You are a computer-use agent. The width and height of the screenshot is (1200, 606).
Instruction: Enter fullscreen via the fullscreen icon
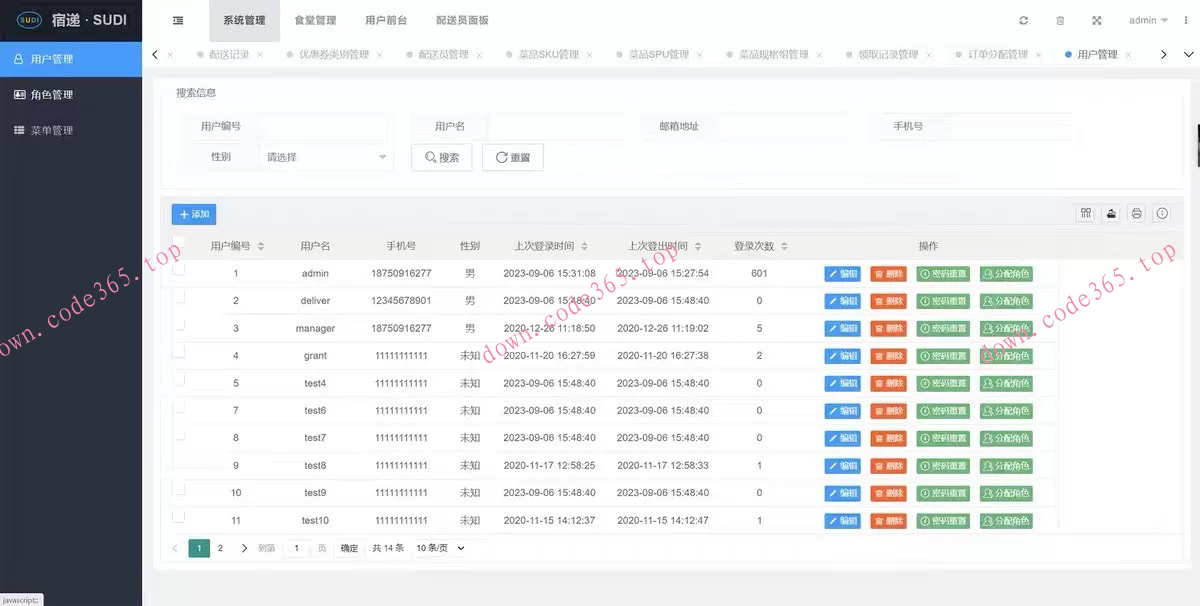1097,20
